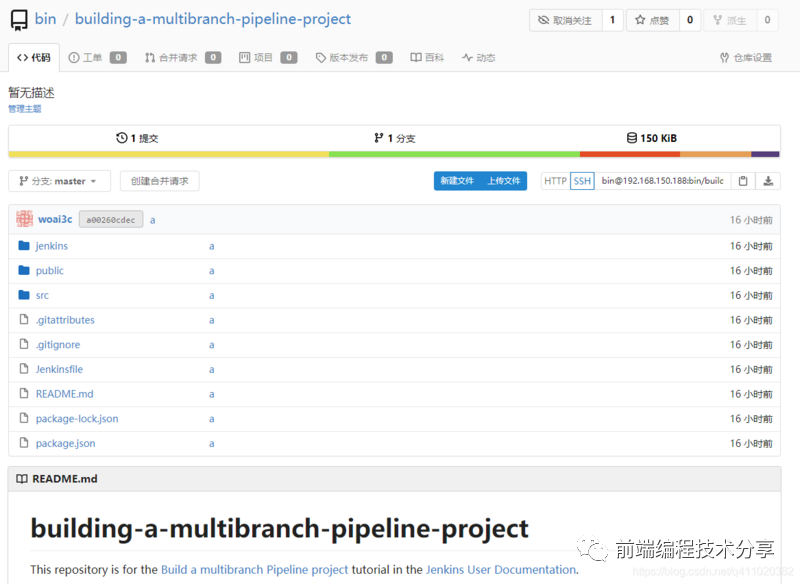Click the package-lock.json file icon
Image resolution: width=800 pixels, height=584 pixels.
point(24,418)
